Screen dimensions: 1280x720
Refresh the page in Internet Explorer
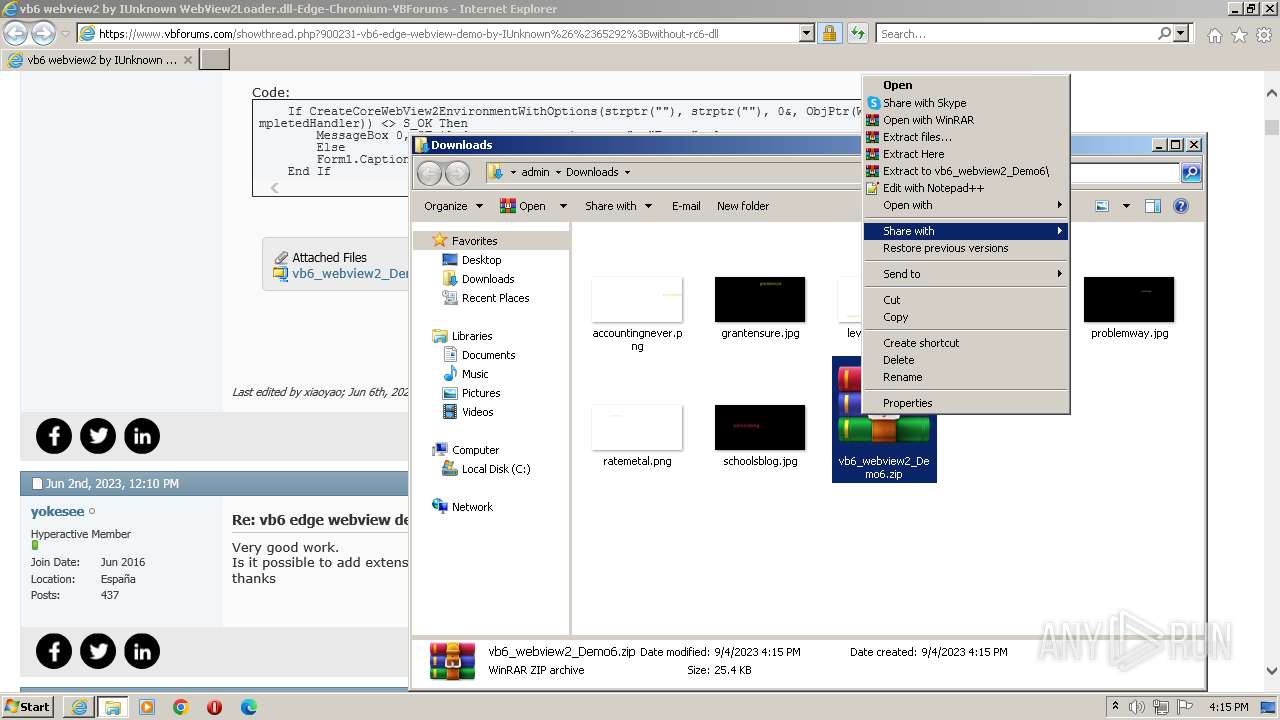pyautogui.click(x=857, y=33)
